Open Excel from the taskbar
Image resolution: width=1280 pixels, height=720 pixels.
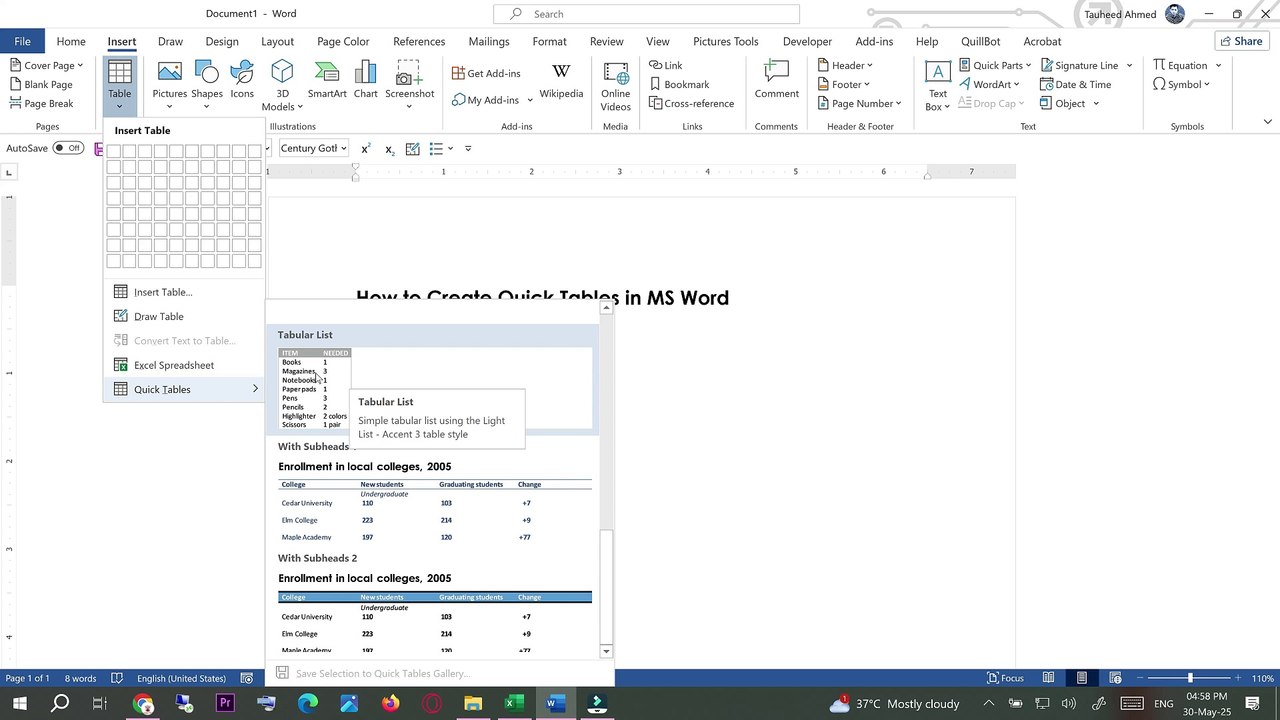pos(514,704)
